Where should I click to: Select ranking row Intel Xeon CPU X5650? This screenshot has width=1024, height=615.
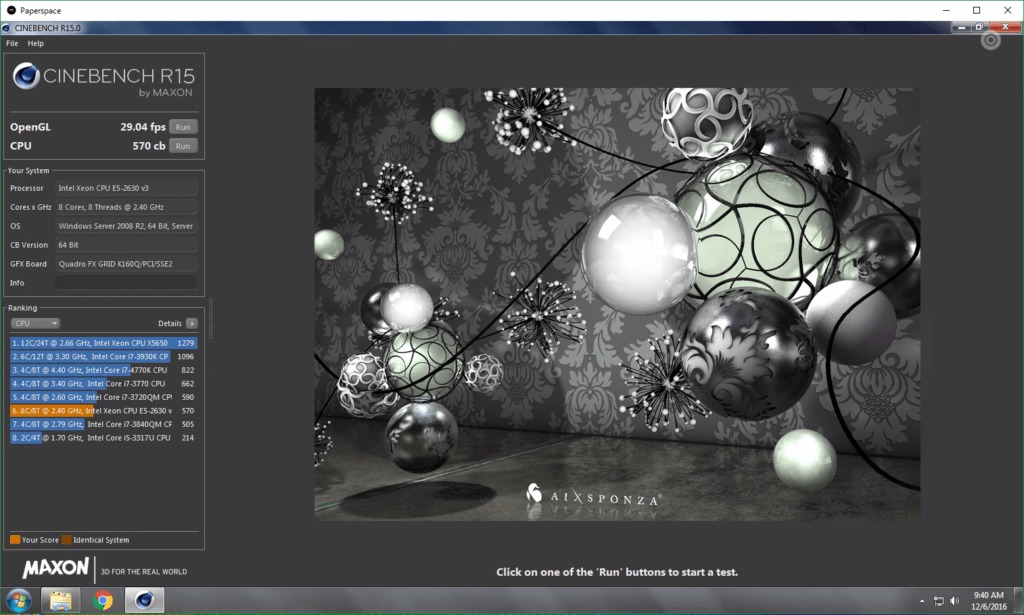click(x=103, y=343)
